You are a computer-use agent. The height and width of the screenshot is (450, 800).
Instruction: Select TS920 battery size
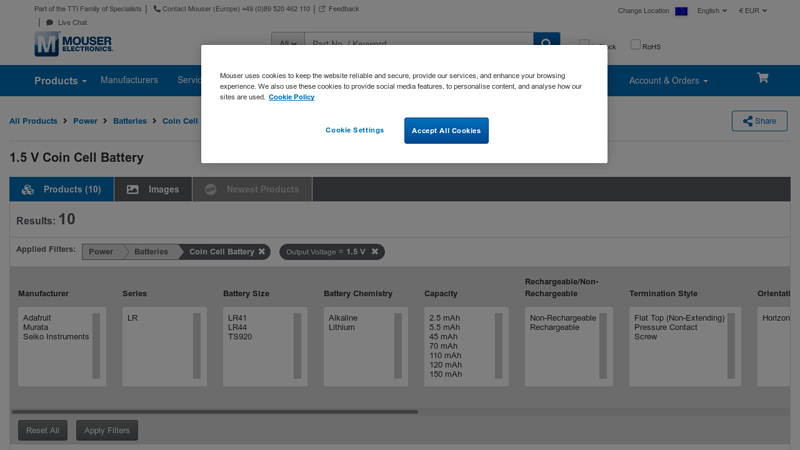[x=240, y=337]
